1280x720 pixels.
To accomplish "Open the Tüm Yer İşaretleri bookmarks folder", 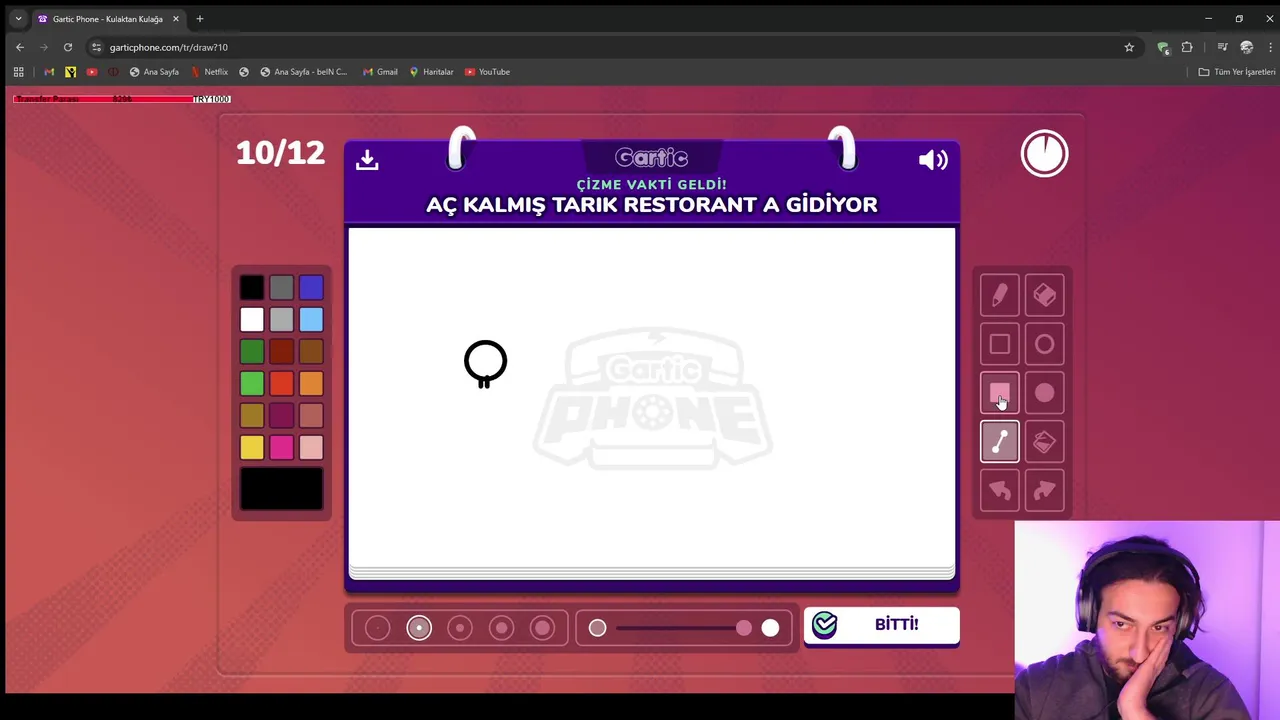I will (1237, 72).
